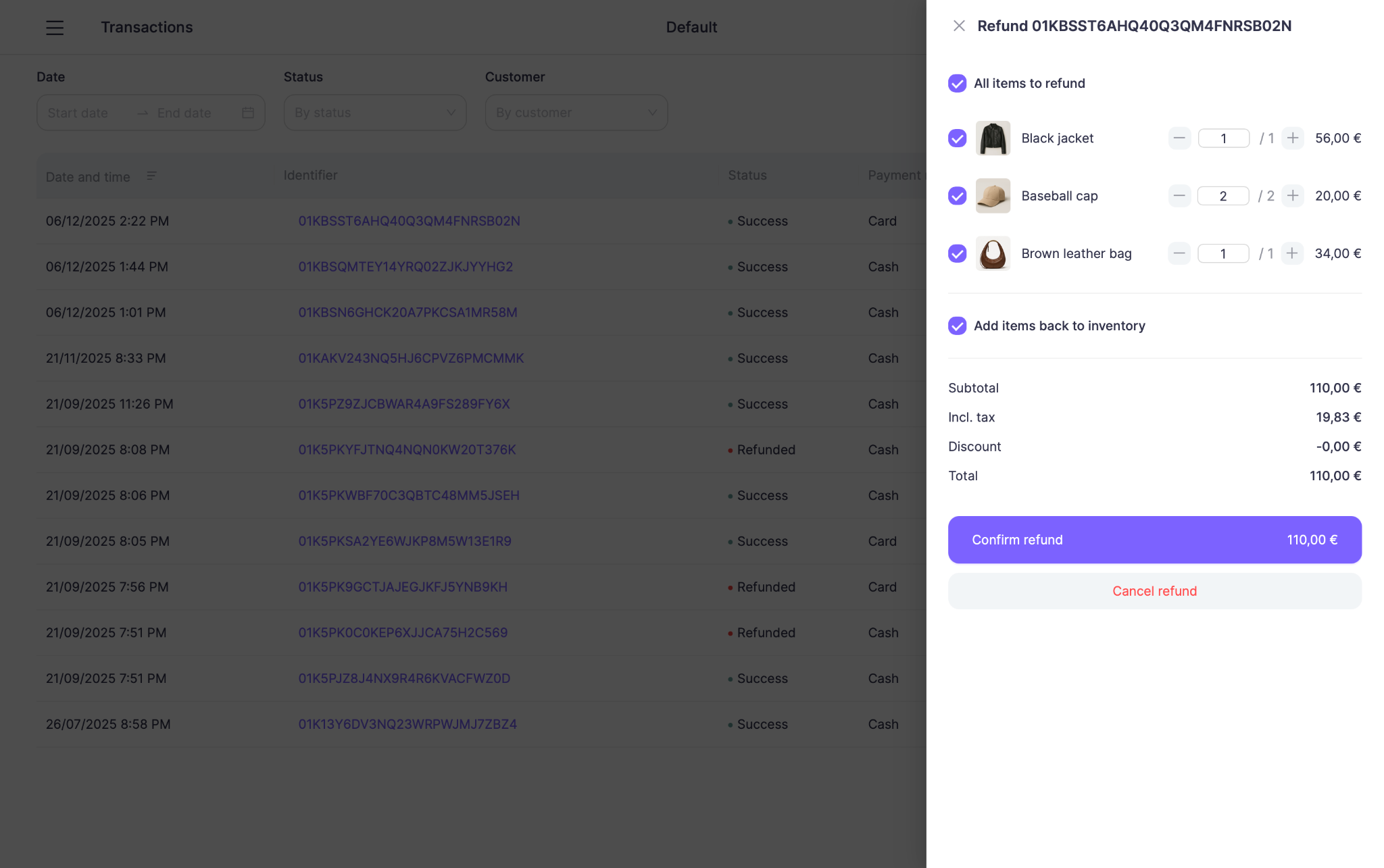Decrease the Baseball cap refund quantity
This screenshot has width=1384, height=868.
coord(1179,195)
